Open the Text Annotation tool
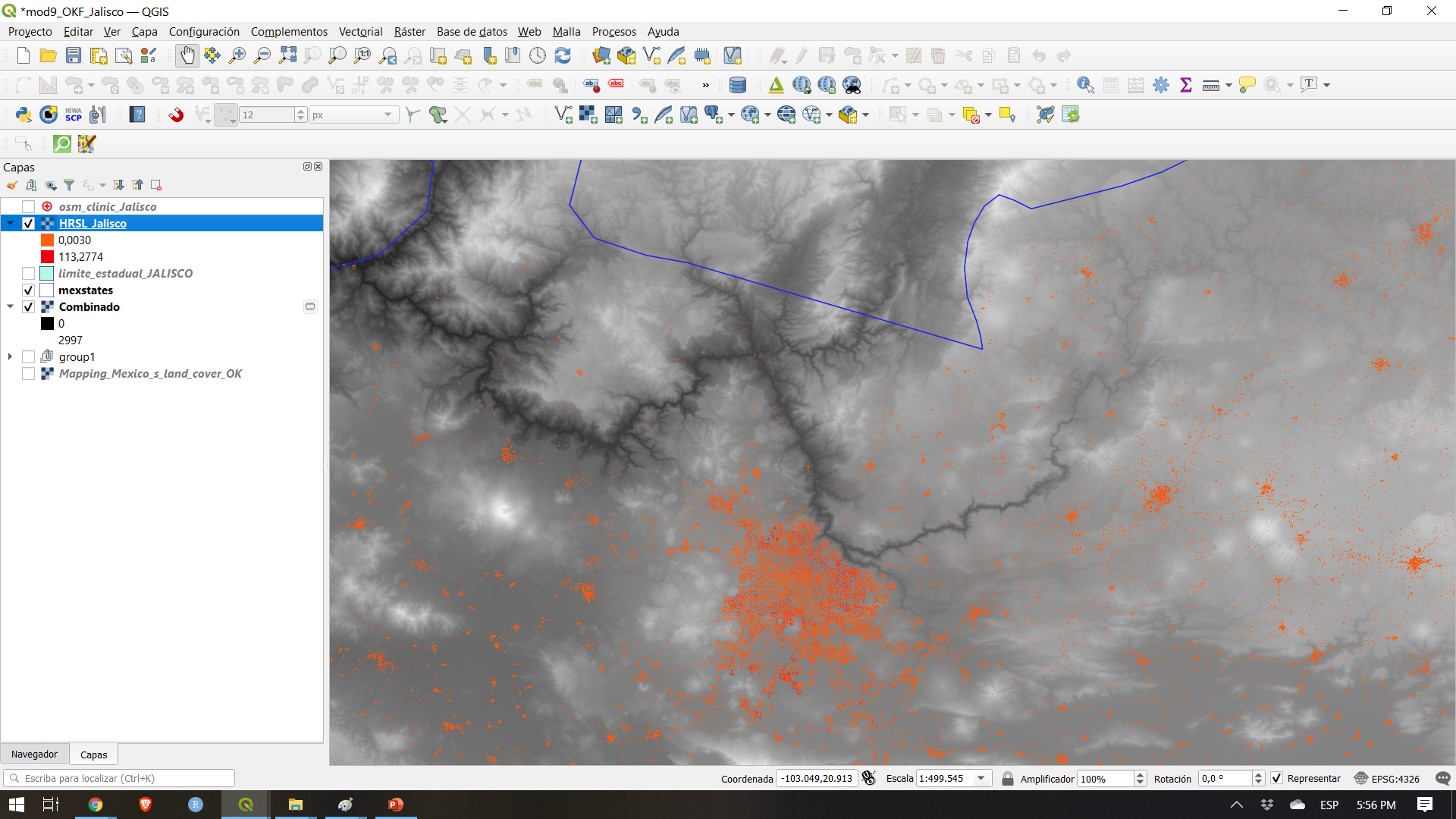This screenshot has width=1456, height=819. pos(1309,85)
